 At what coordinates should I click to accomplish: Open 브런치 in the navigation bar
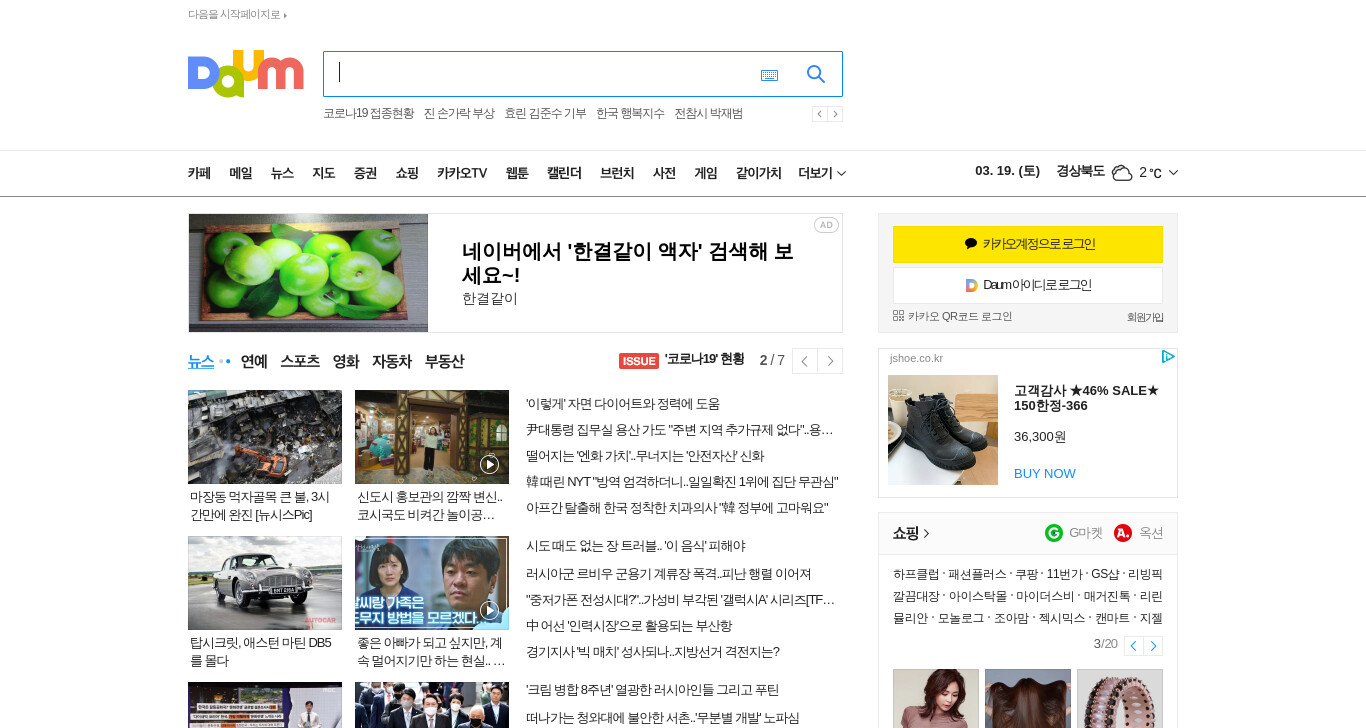(617, 173)
